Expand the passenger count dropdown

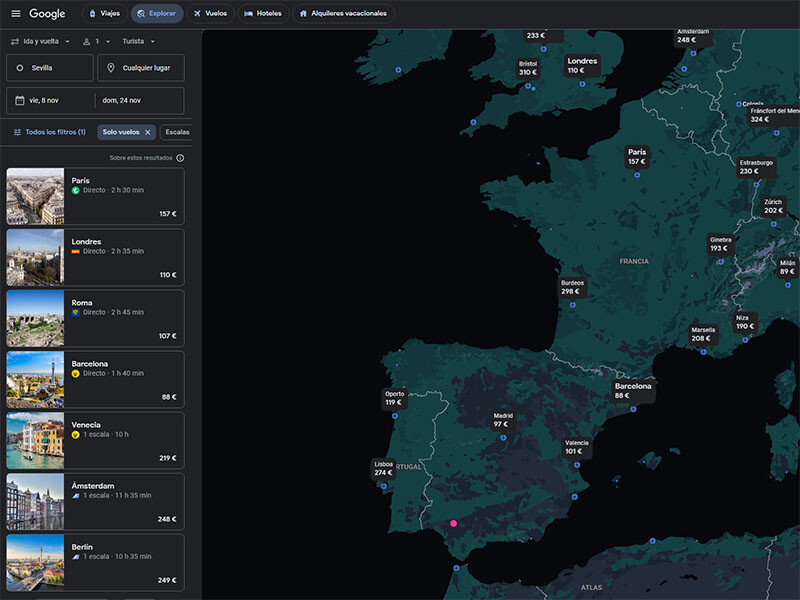(x=96, y=41)
